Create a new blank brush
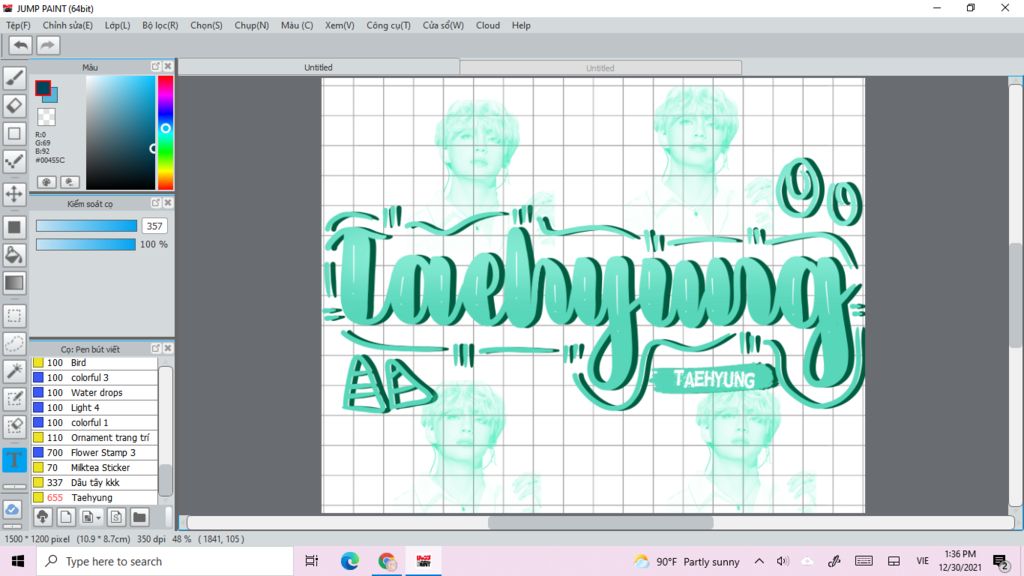The width and height of the screenshot is (1024, 576). (65, 517)
